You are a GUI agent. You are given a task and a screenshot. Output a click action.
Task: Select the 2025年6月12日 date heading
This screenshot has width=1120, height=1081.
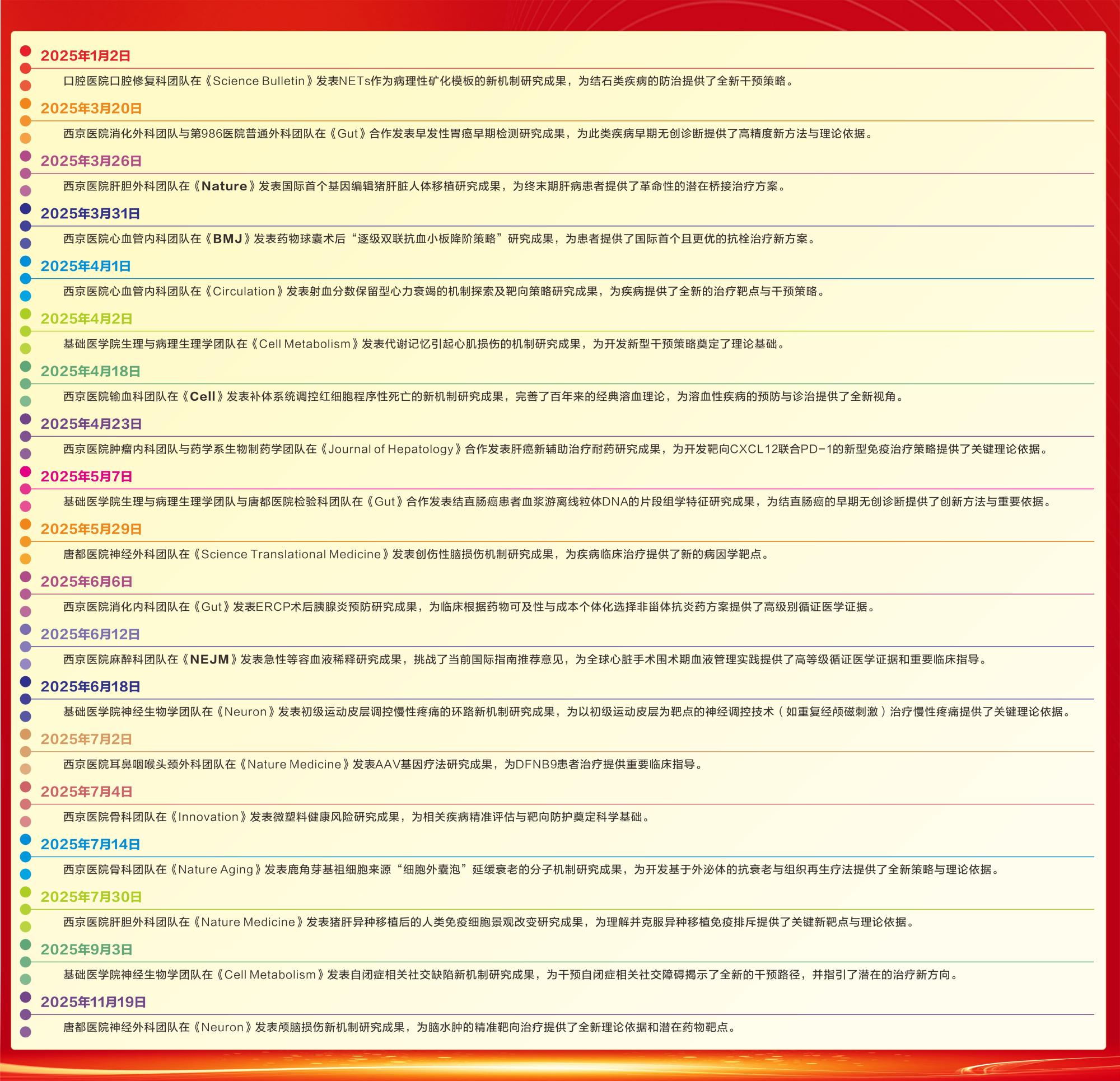click(90, 634)
